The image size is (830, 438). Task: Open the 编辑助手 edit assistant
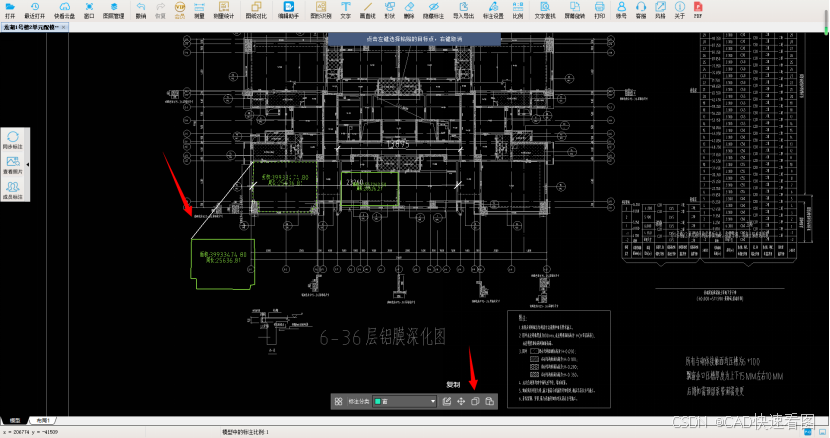tap(288, 10)
